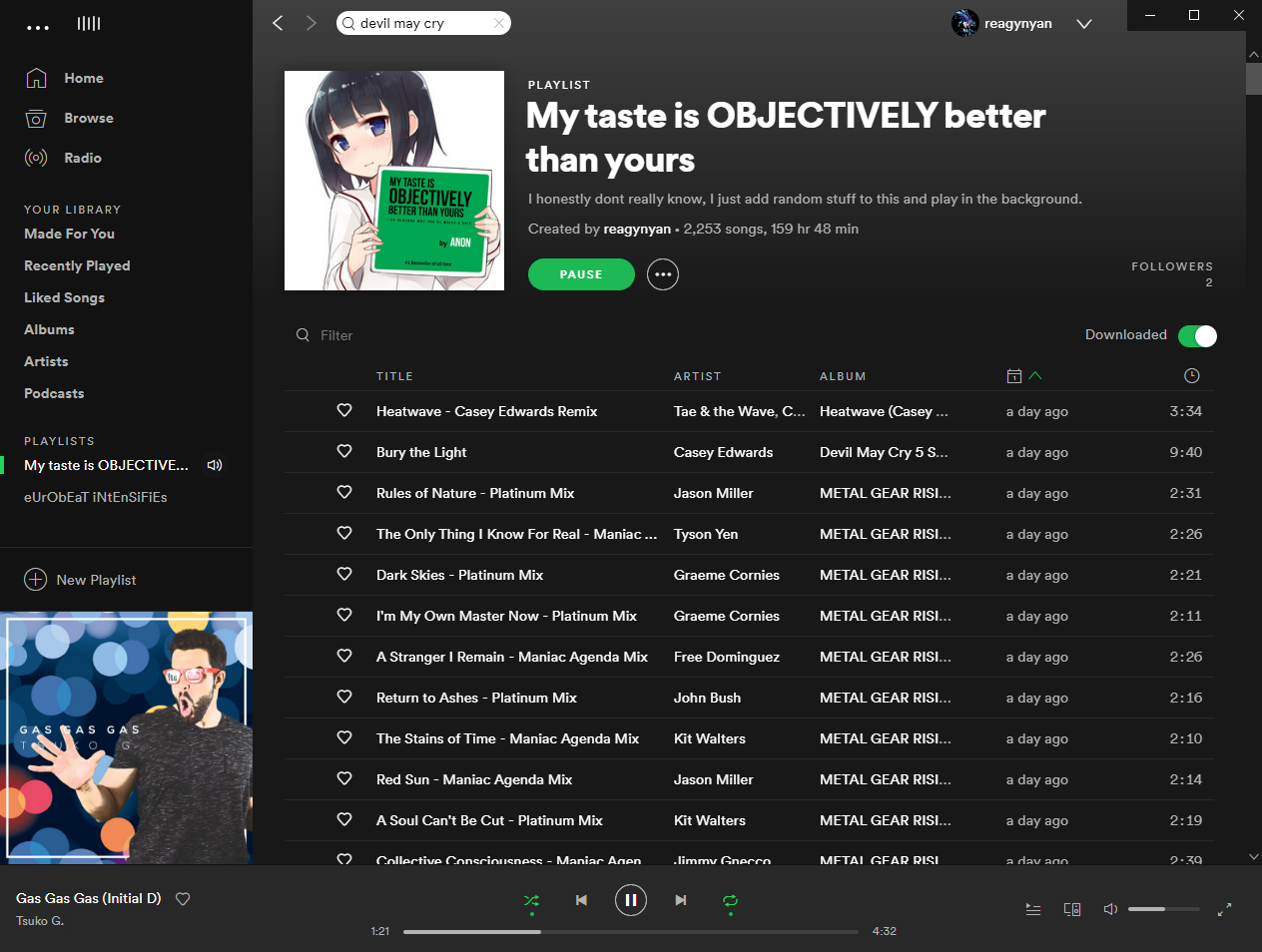Seek in the song progress bar
This screenshot has height=952, width=1262.
(x=631, y=932)
